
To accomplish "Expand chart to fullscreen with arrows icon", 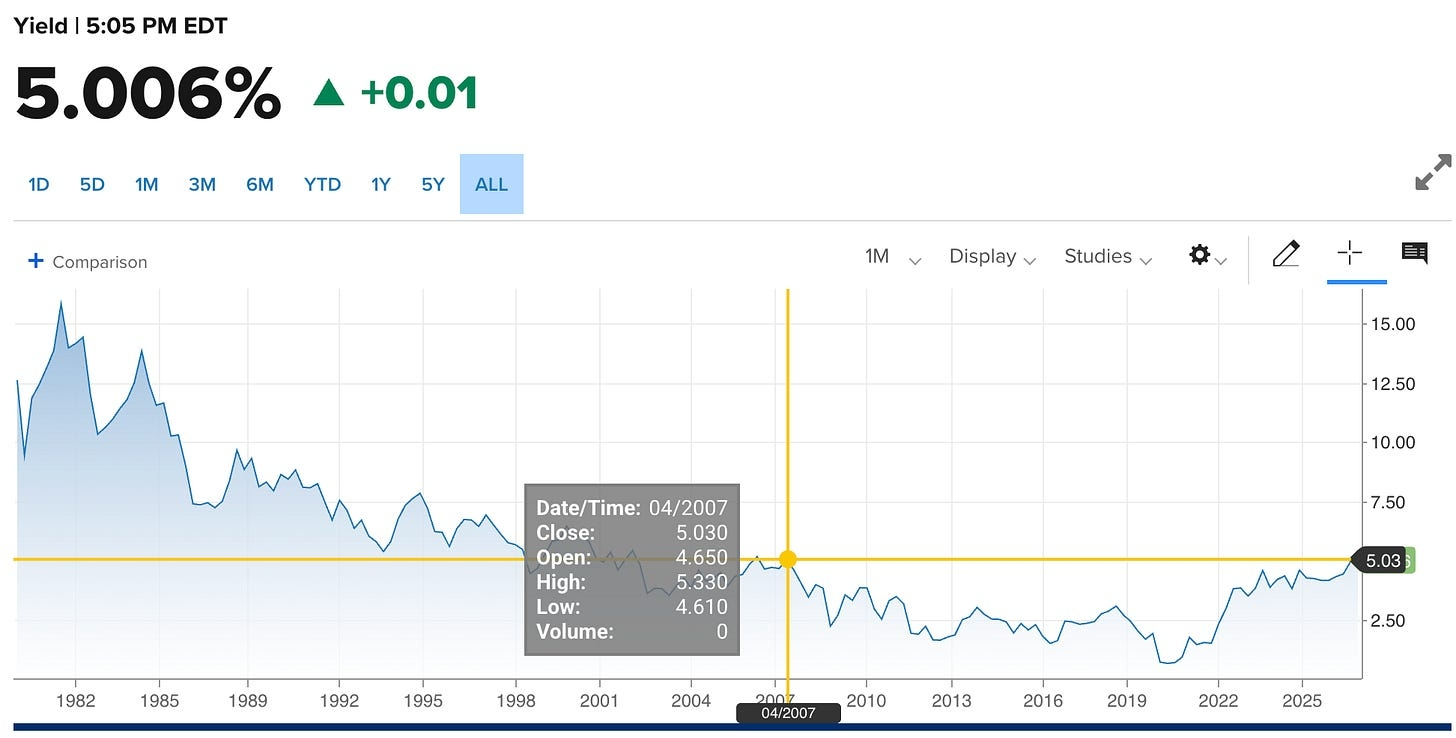I will [1433, 172].
